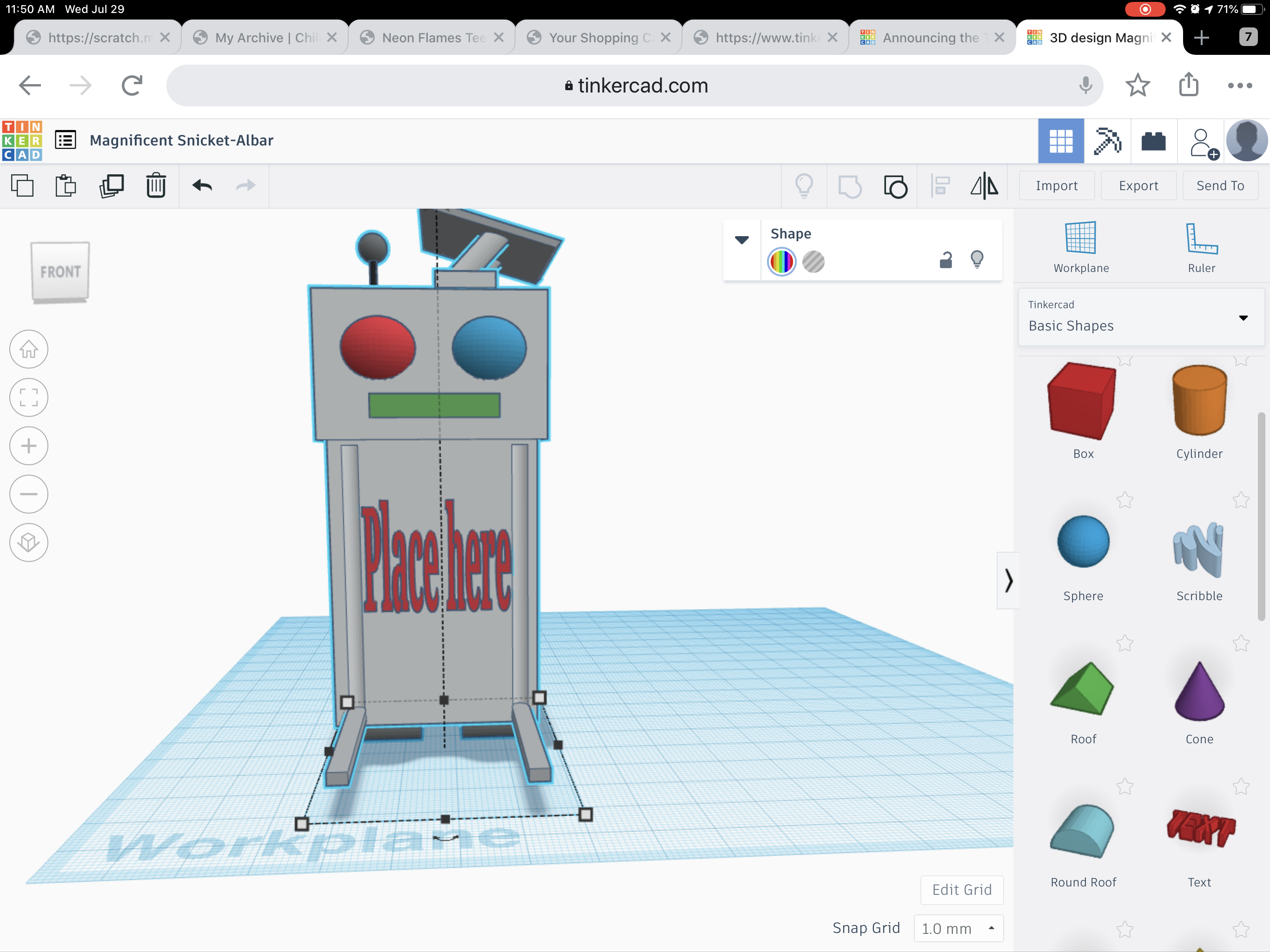Click the tinkercad.com address bar
Screen dimensions: 1270x952
coord(635,86)
